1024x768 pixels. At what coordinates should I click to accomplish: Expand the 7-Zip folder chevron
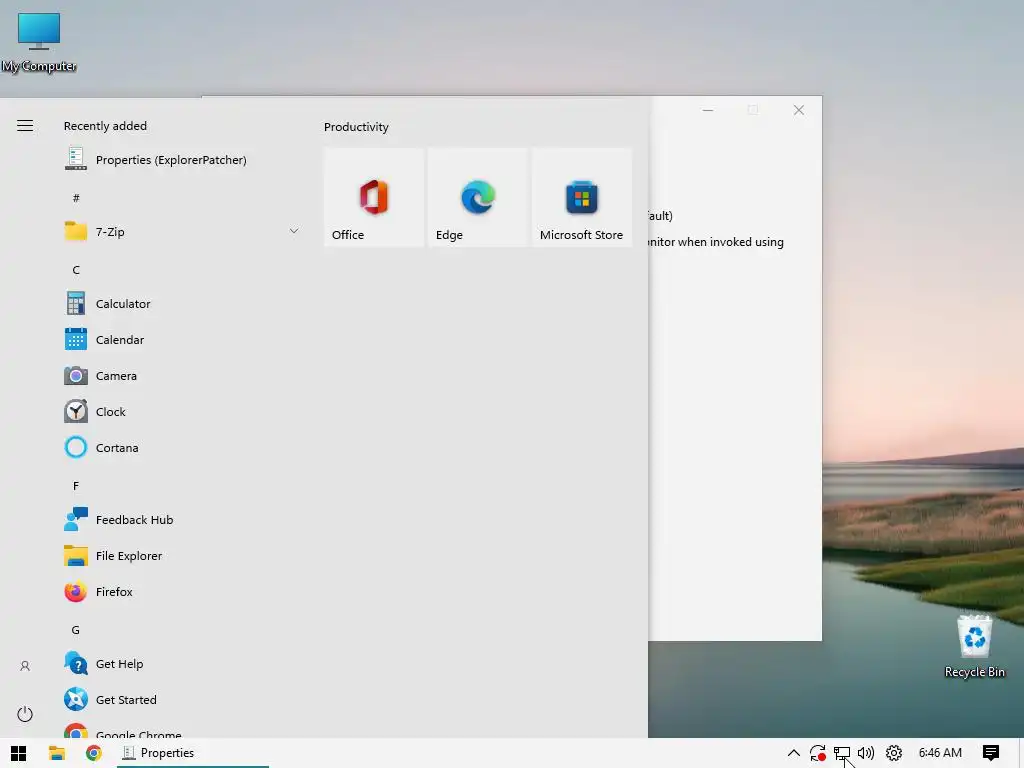pyautogui.click(x=294, y=231)
